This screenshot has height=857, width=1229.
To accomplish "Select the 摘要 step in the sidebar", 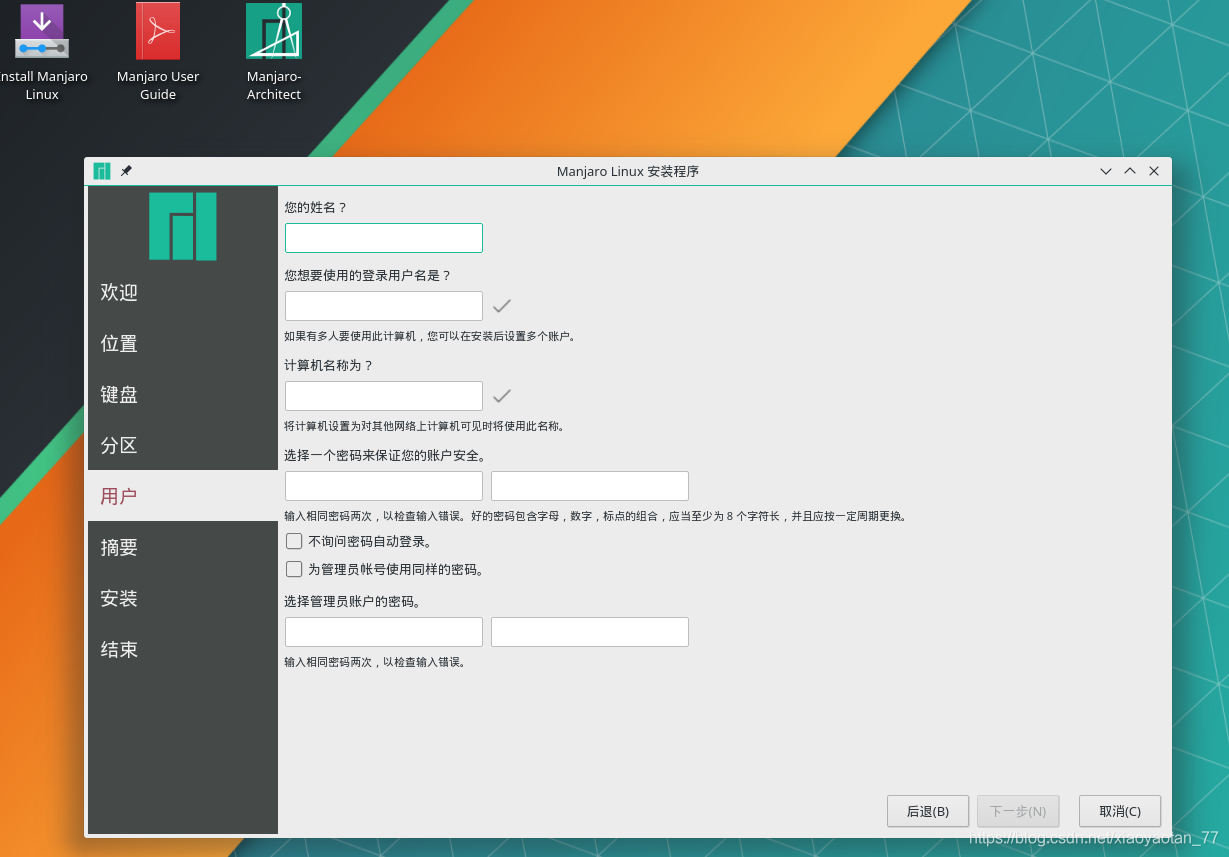I will click(183, 547).
